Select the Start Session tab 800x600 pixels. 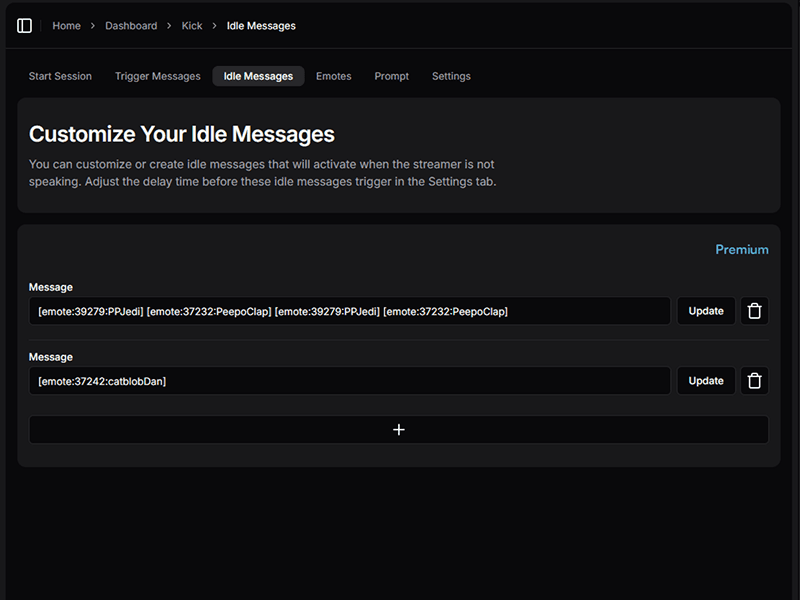tap(60, 76)
